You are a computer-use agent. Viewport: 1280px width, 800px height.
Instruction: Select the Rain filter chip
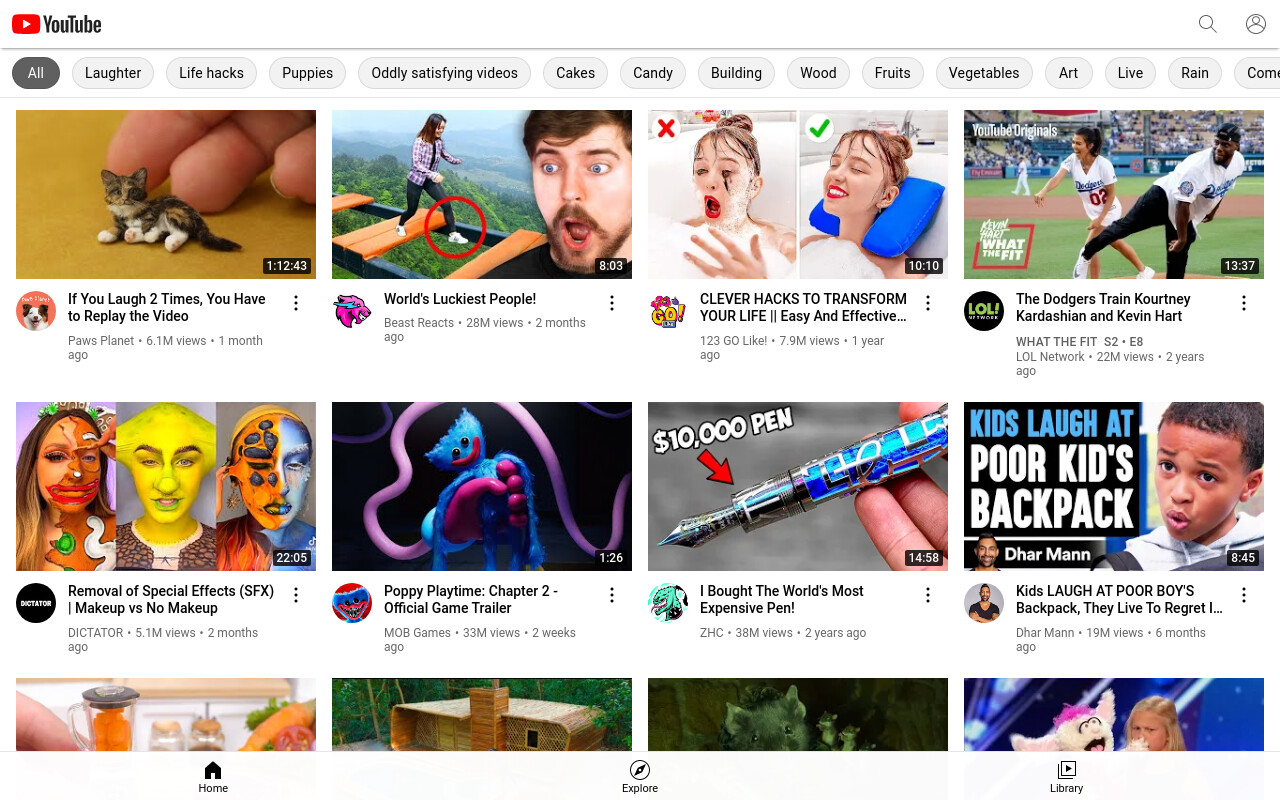click(x=1195, y=73)
